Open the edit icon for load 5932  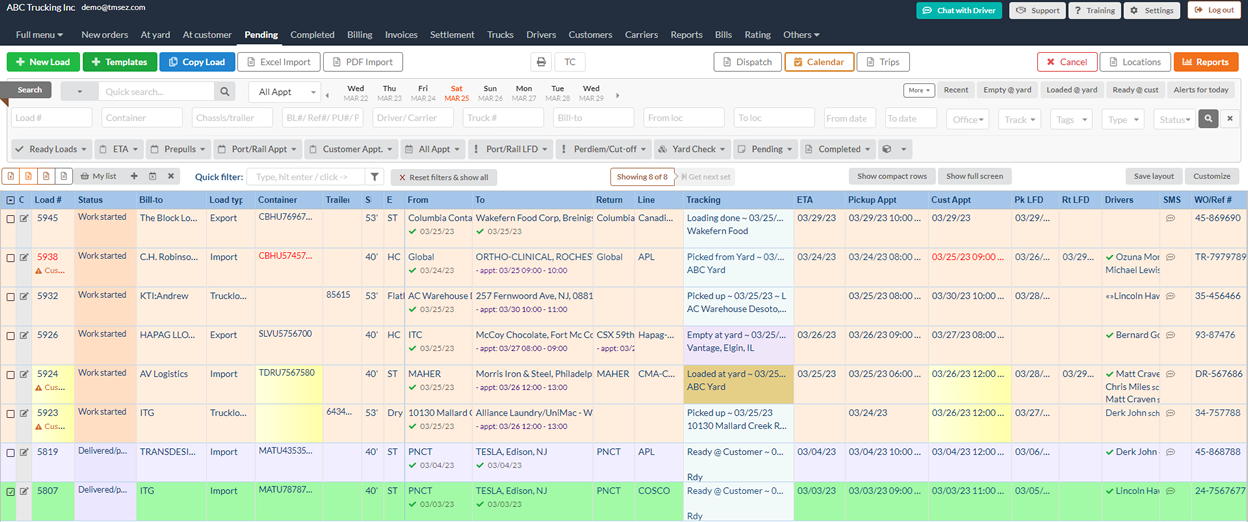tap(24, 296)
